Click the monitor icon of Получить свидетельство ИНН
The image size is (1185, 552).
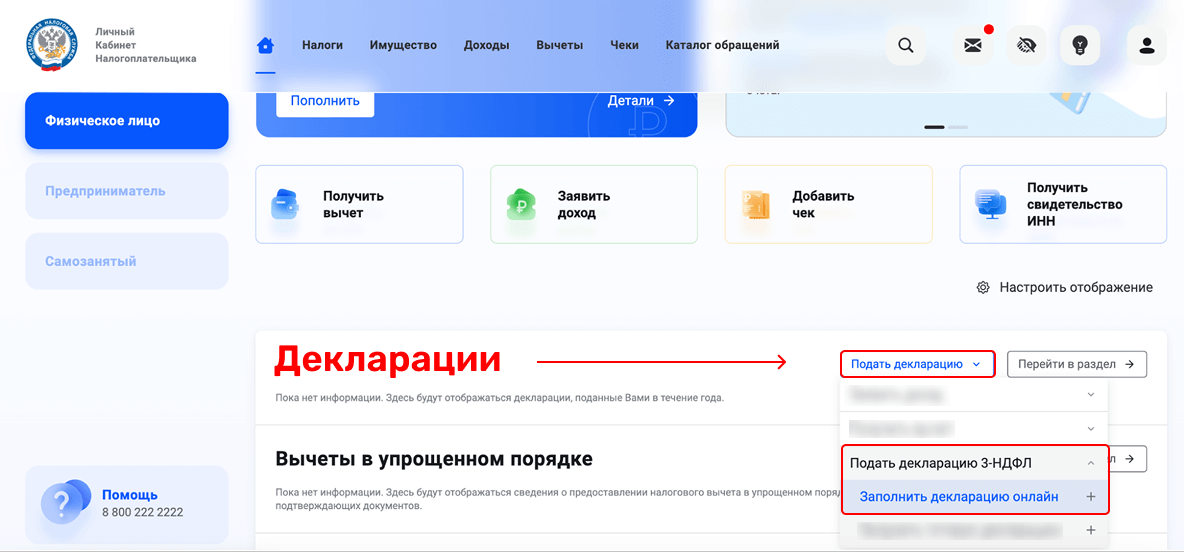point(990,204)
